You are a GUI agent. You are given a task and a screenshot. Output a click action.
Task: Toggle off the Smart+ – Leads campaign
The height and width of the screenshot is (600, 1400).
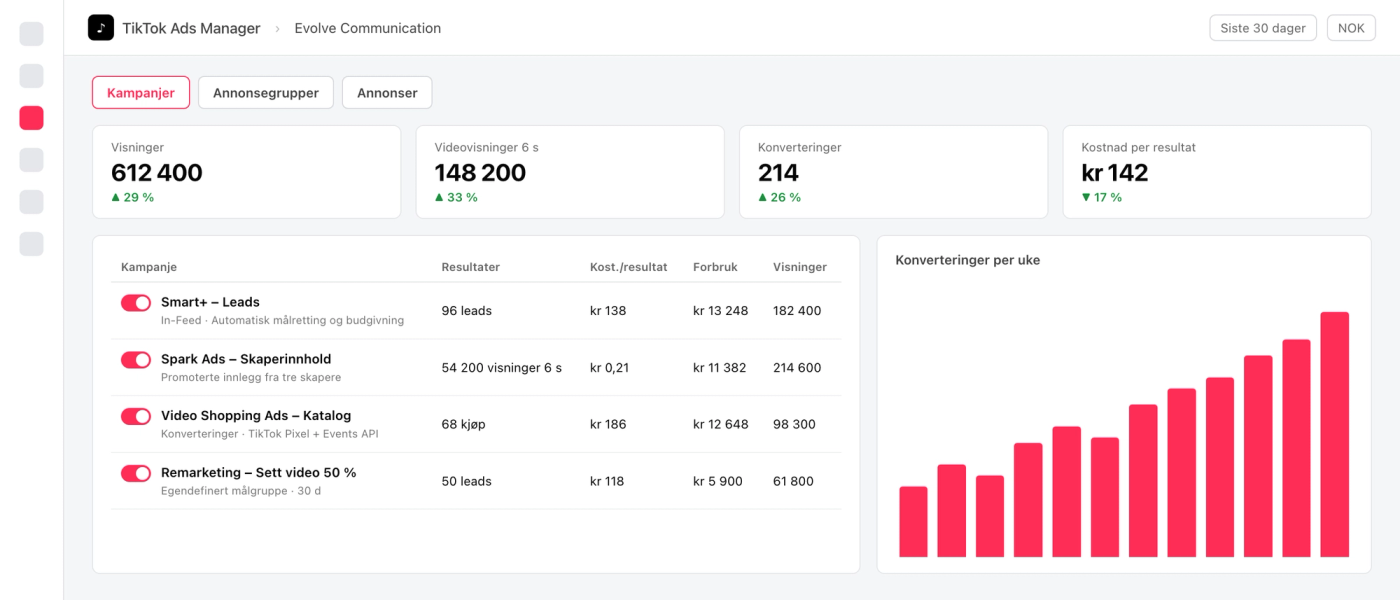point(136,302)
